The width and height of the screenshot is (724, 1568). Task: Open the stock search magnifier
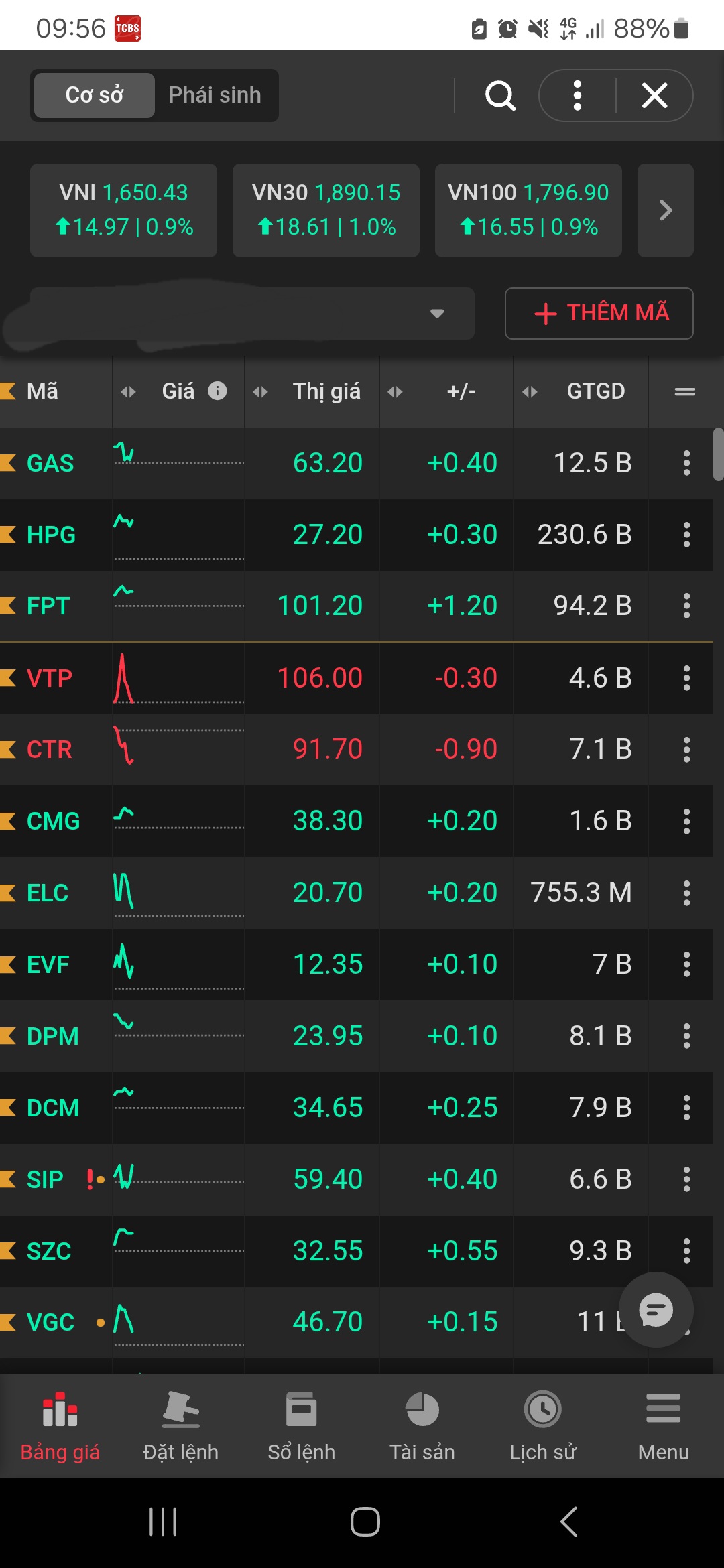pos(500,95)
